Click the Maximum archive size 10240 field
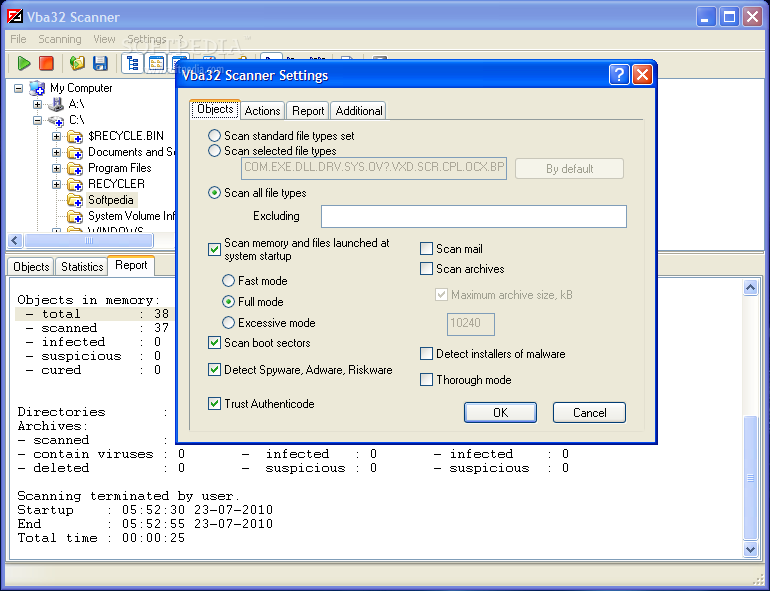The width and height of the screenshot is (770, 591). click(470, 324)
